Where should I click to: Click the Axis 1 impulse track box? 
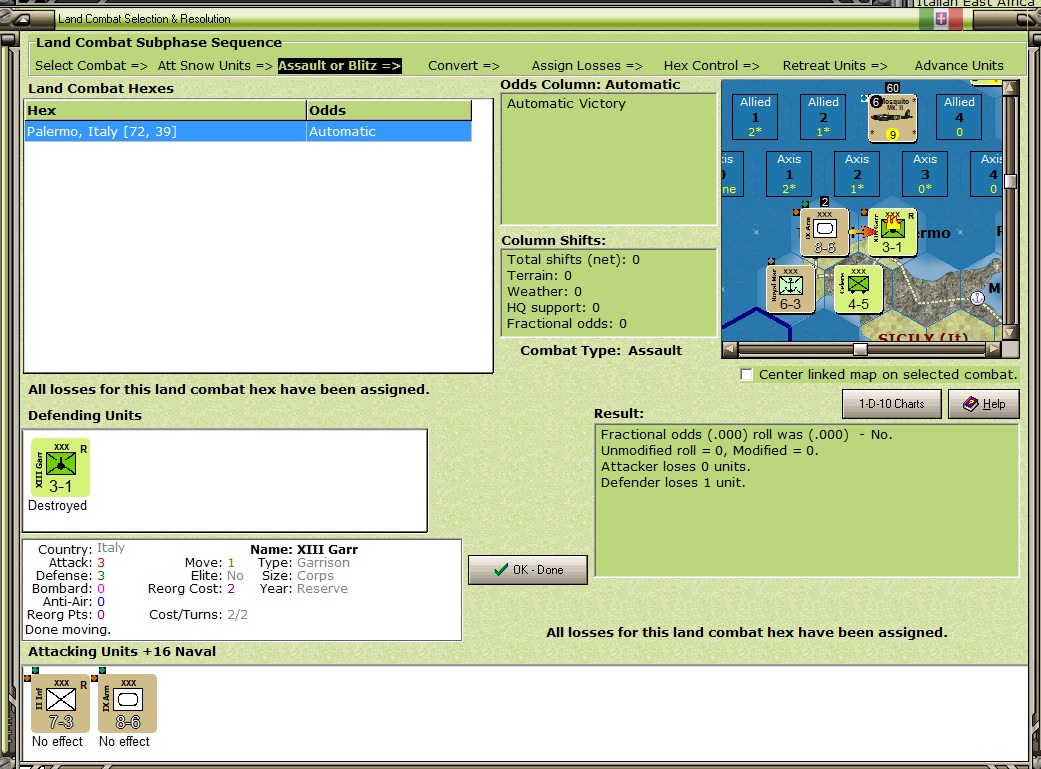(789, 174)
